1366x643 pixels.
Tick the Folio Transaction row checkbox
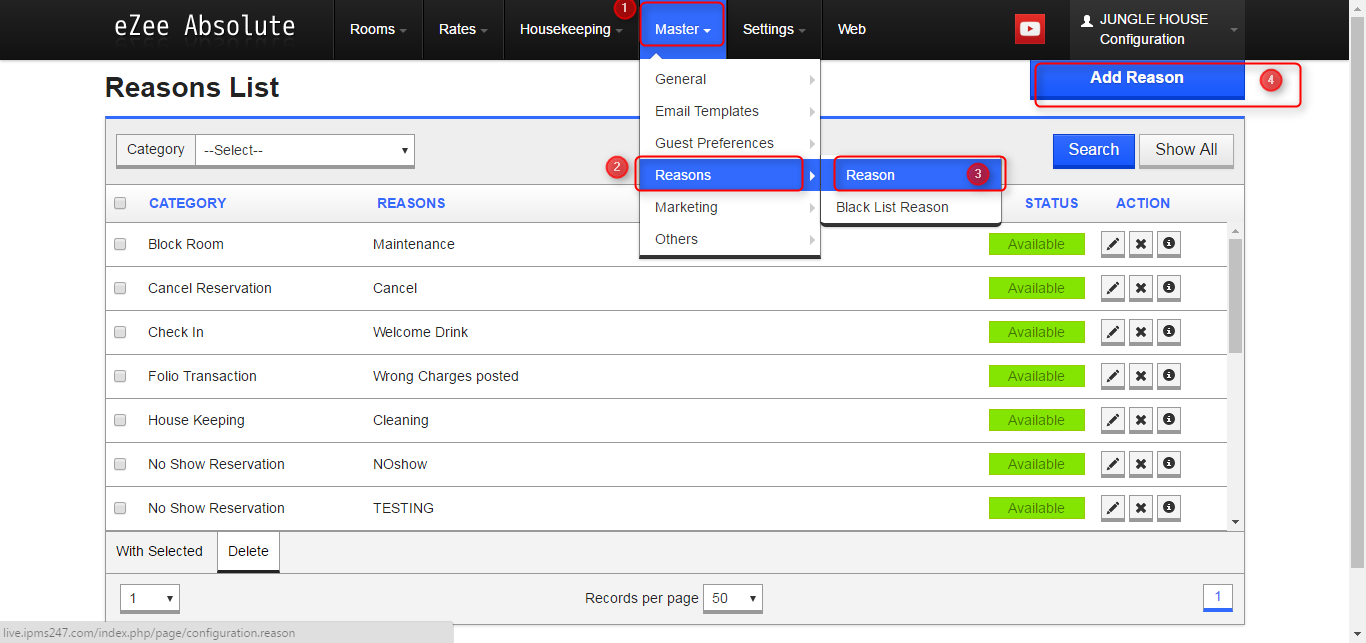[x=120, y=375]
